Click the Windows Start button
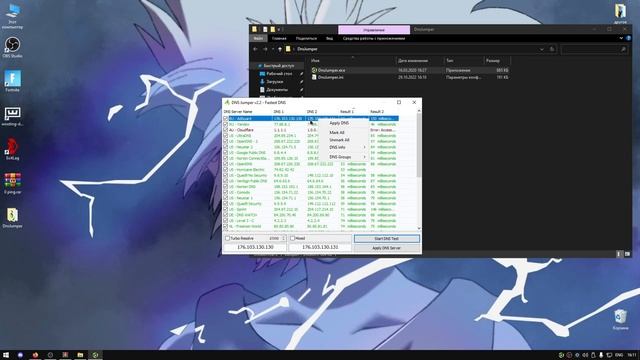 pyautogui.click(x=6, y=355)
